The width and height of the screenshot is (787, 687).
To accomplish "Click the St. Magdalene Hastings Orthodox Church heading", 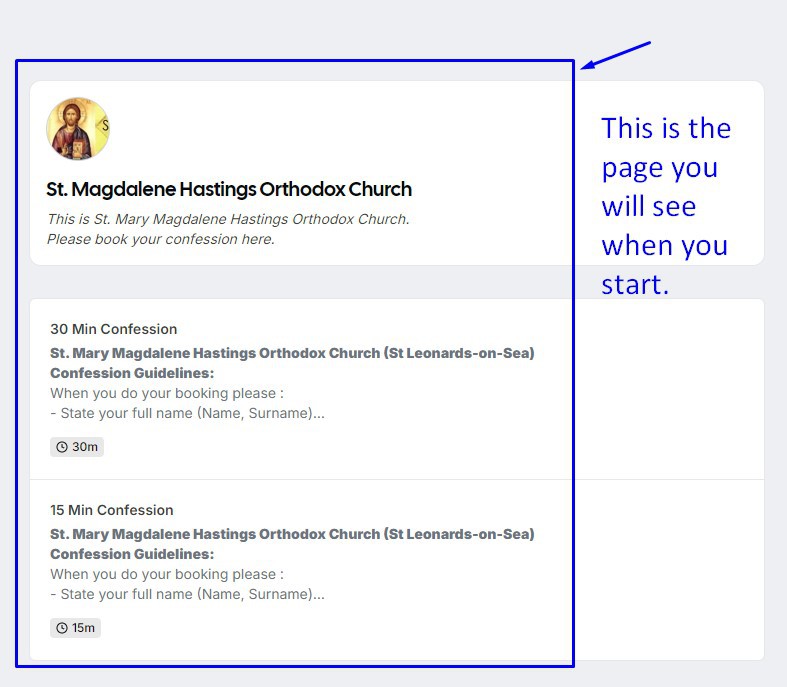I will [x=229, y=189].
